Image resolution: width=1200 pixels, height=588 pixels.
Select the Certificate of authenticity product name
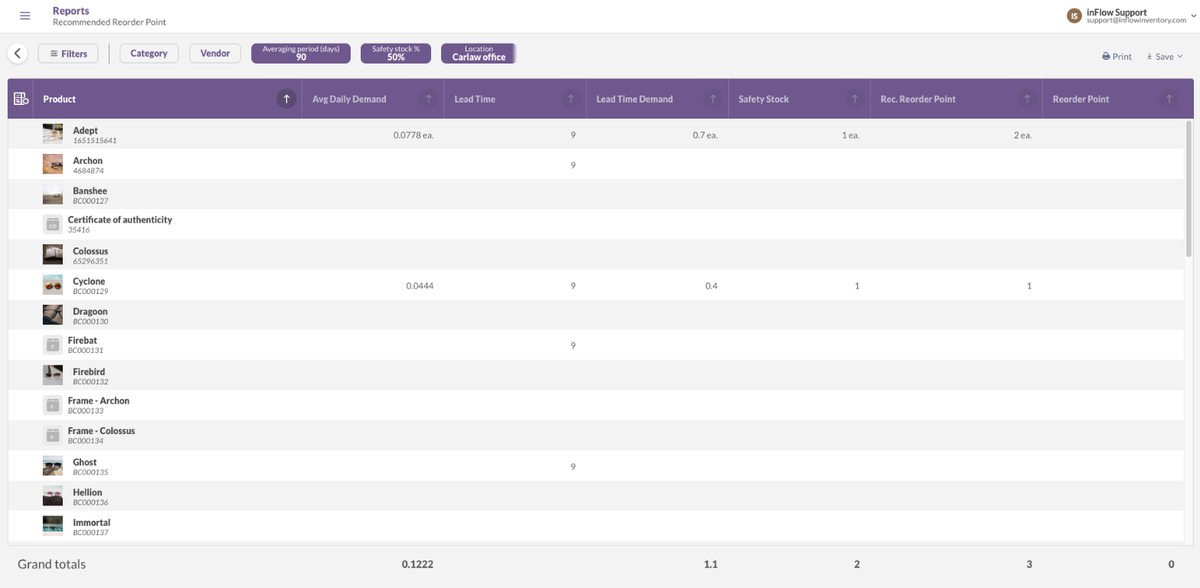tap(120, 219)
